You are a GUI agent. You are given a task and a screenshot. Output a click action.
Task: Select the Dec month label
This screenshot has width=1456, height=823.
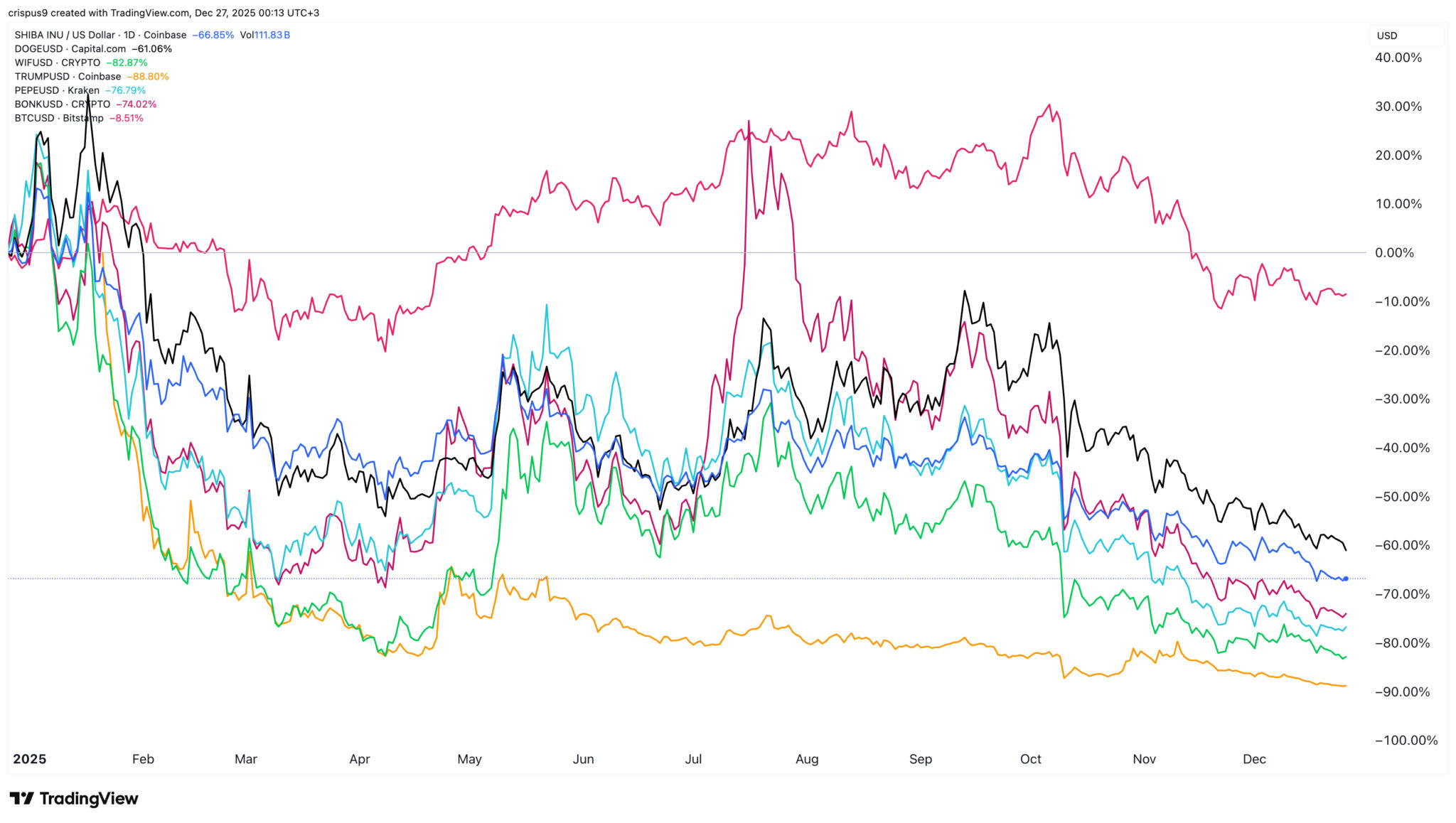(x=1254, y=759)
